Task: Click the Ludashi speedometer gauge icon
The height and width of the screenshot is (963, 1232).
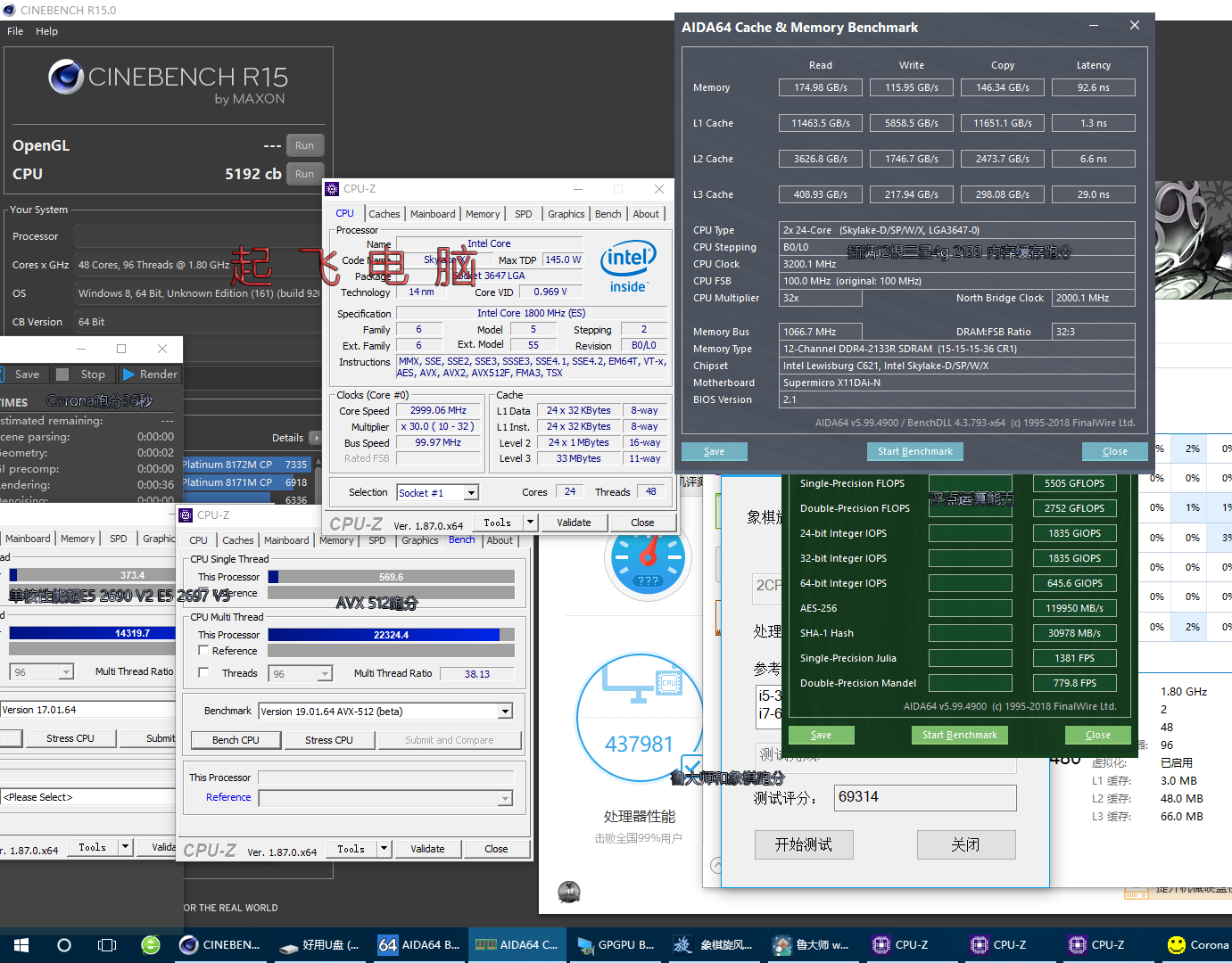Action: [x=648, y=557]
